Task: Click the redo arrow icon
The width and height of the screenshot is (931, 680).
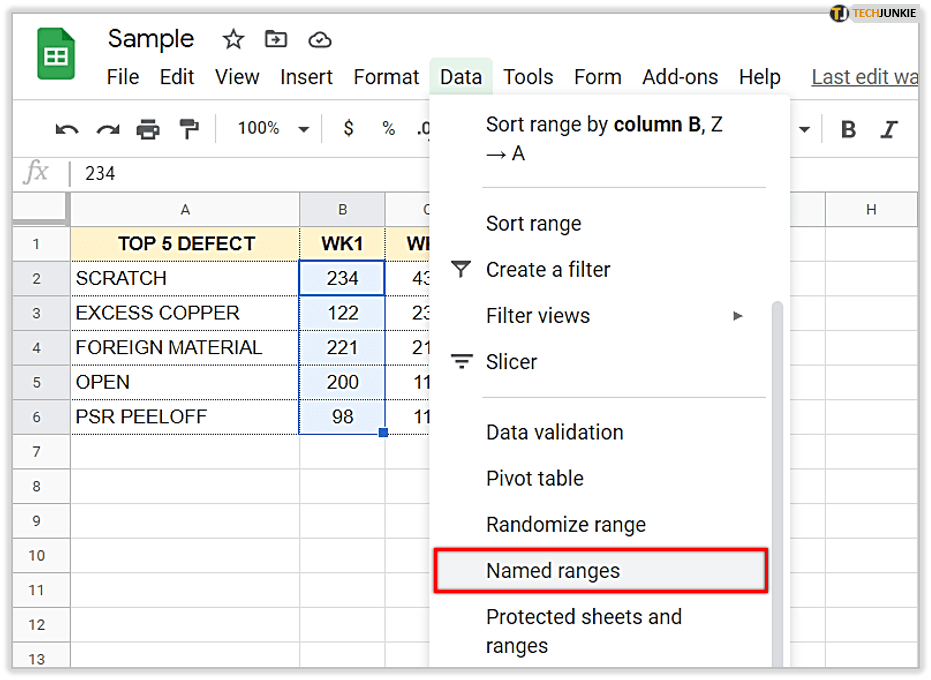Action: [x=107, y=129]
